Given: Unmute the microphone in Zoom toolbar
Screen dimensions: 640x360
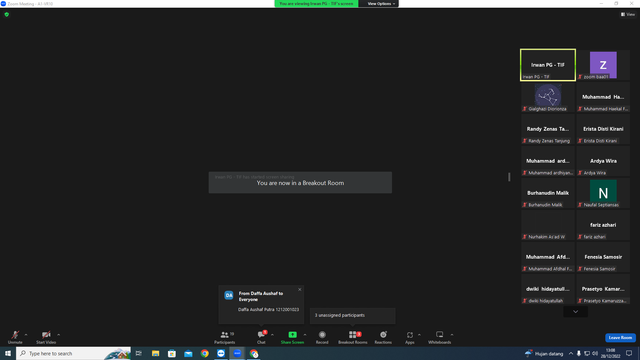Looking at the screenshot, I should tap(15, 337).
